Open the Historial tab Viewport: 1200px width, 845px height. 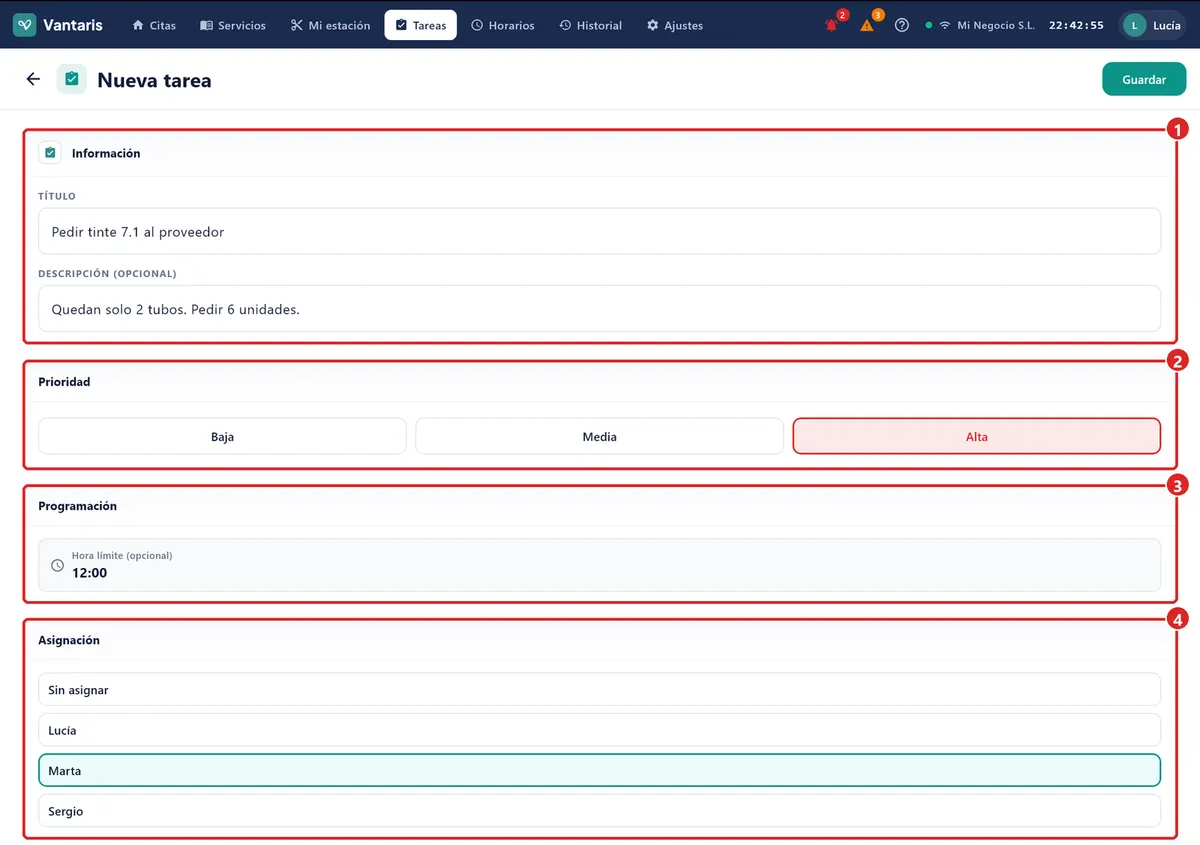590,25
